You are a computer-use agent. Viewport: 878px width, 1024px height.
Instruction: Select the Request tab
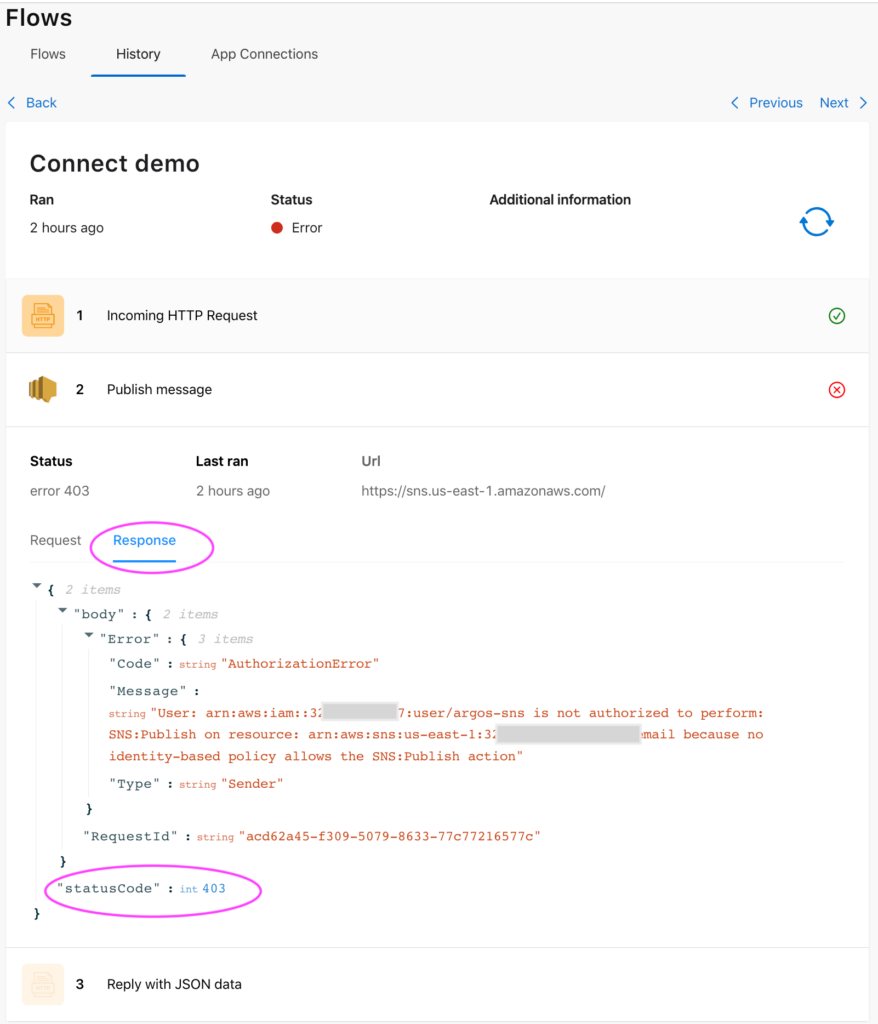pos(55,540)
